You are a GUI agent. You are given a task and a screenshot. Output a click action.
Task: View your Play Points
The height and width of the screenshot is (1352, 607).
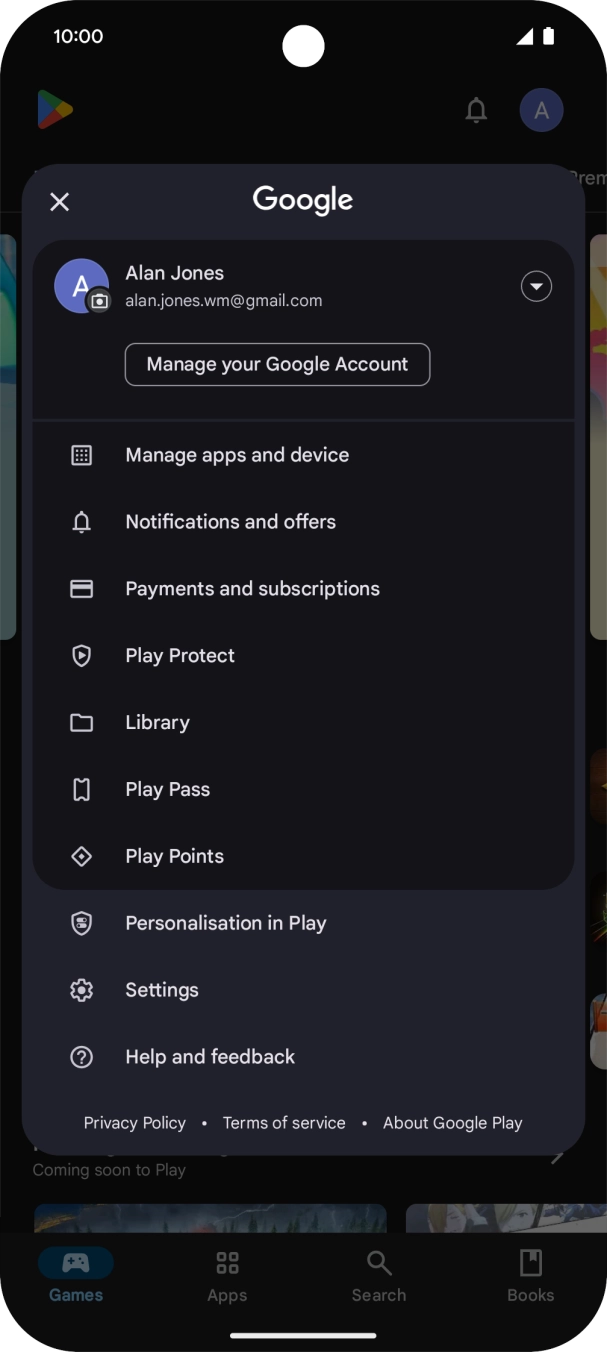[174, 856]
